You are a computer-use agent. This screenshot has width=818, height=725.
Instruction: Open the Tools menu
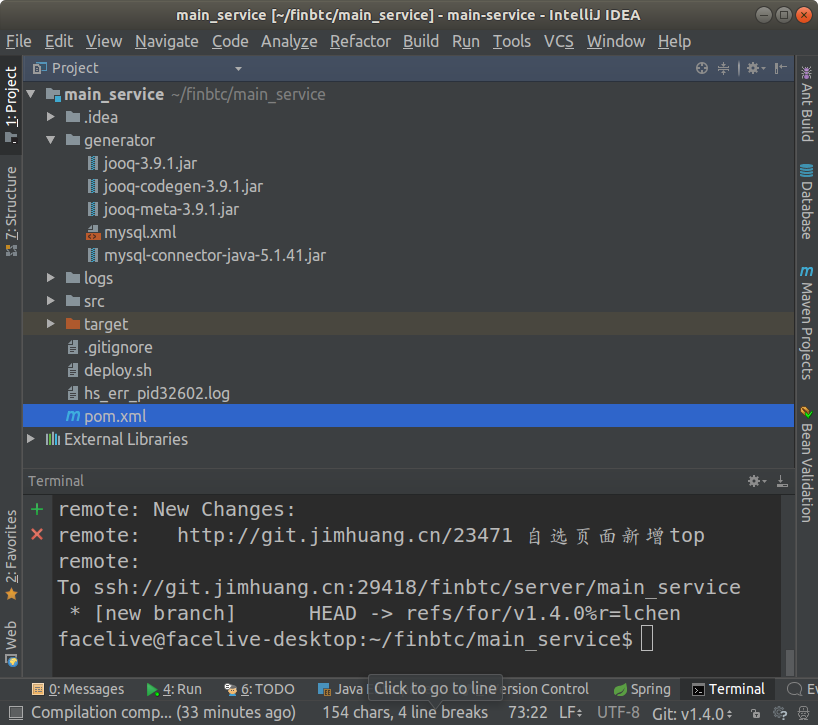512,41
